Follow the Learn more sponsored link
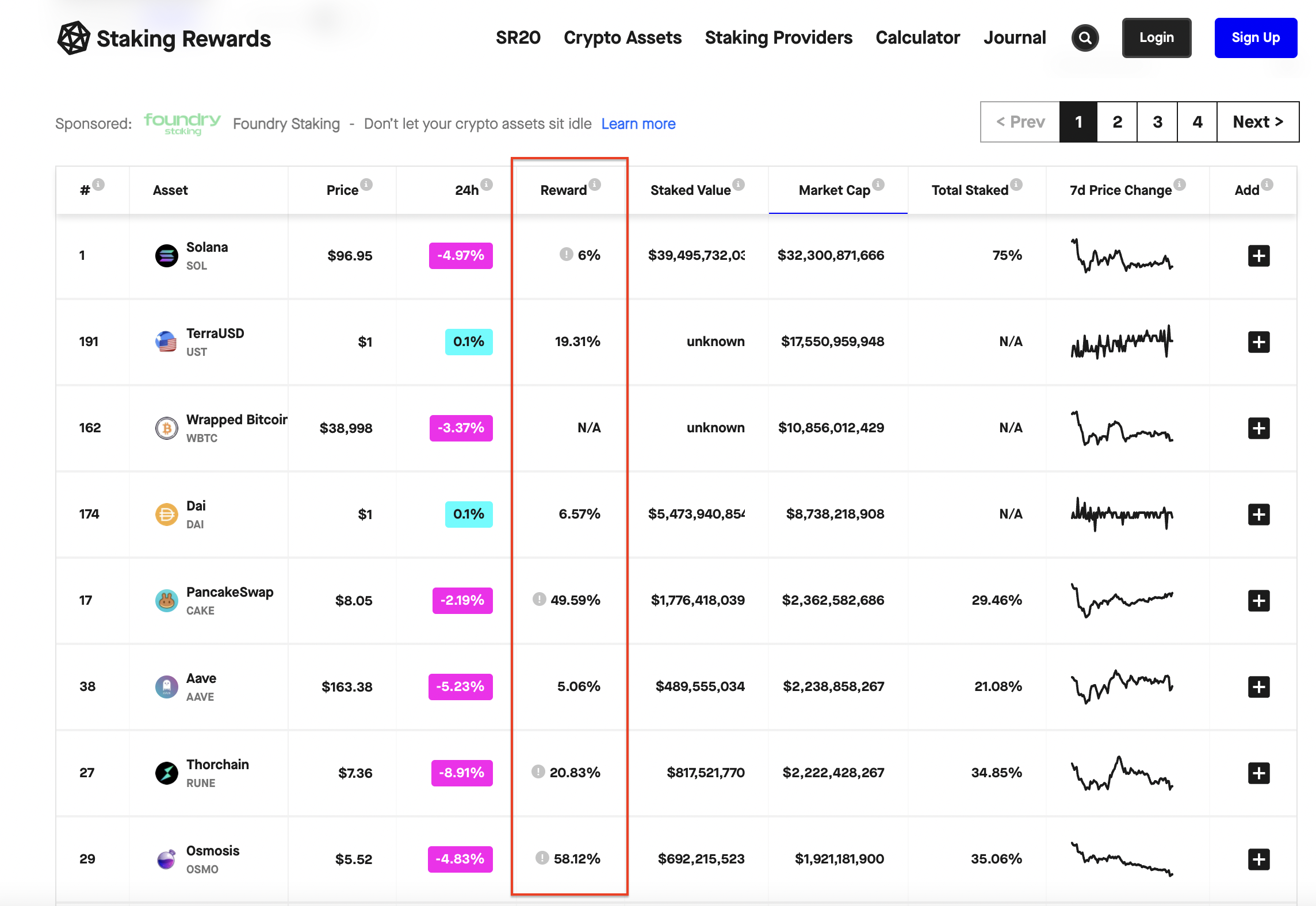 click(638, 124)
